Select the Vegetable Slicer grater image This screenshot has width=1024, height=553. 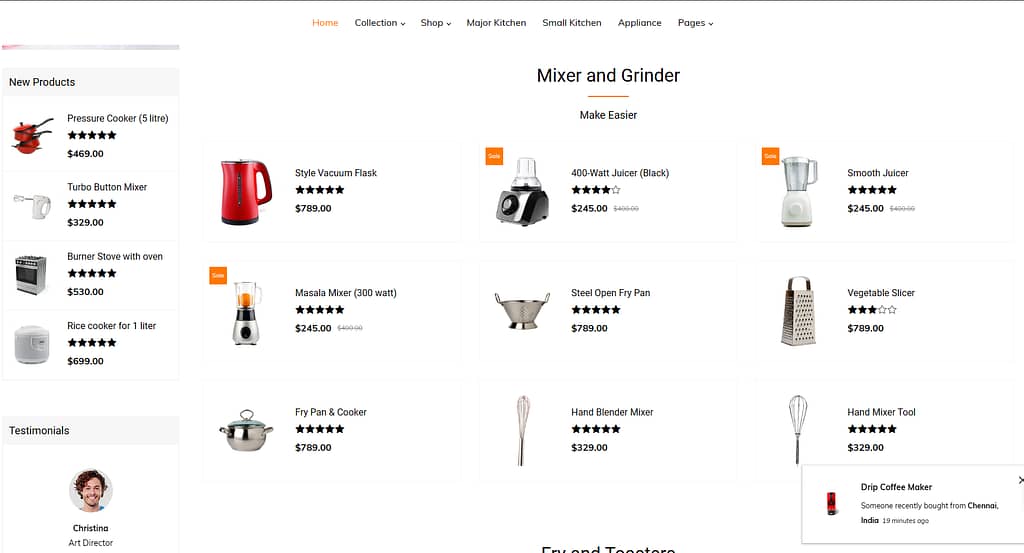798,311
